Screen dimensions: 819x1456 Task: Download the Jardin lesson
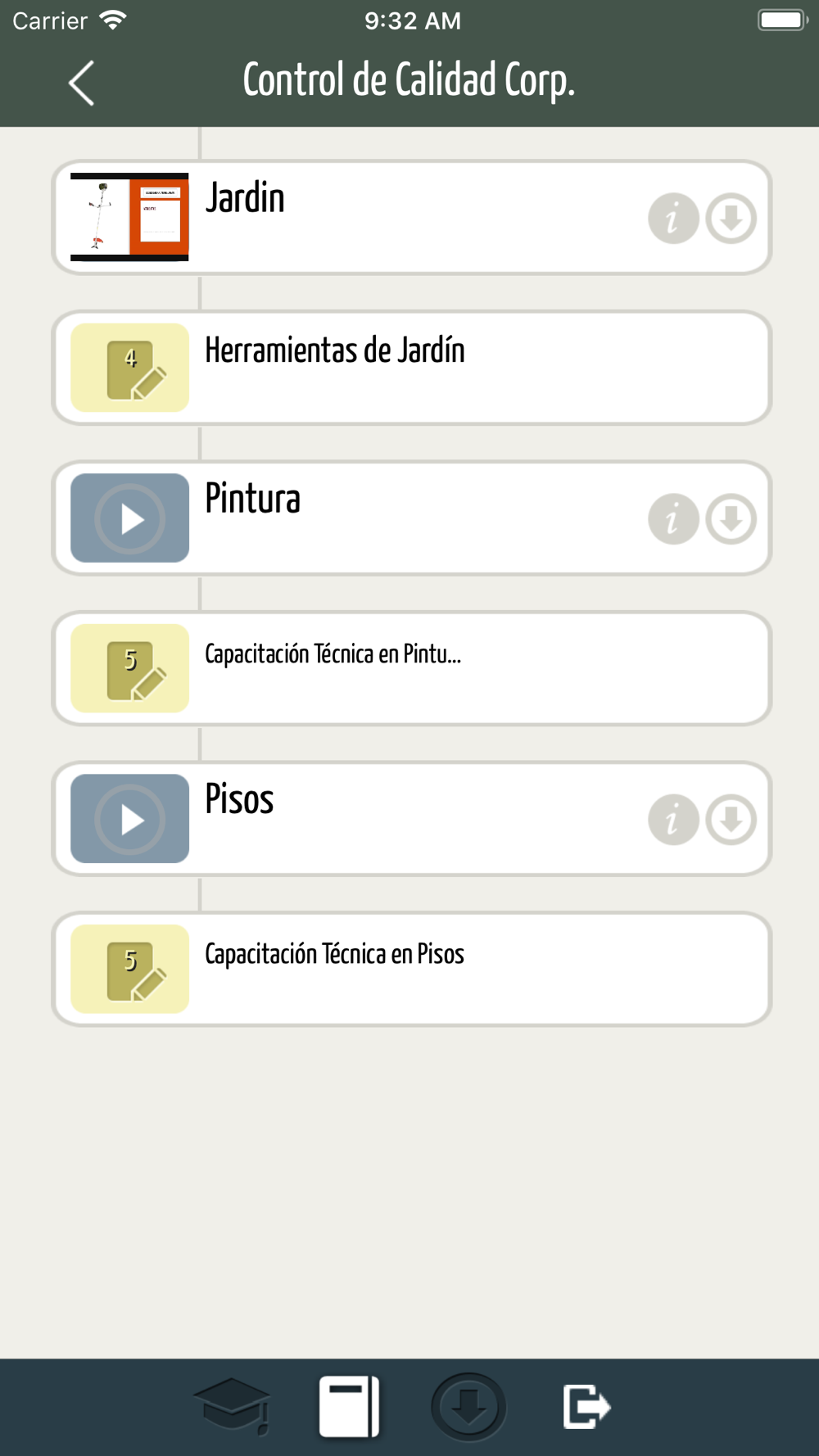pyautogui.click(x=731, y=219)
